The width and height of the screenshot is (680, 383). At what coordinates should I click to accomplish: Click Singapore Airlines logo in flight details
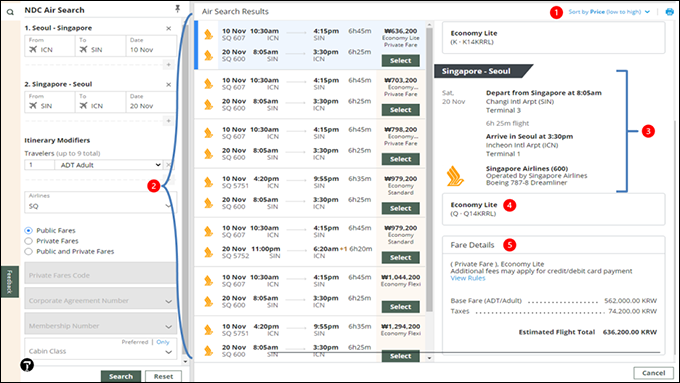tap(455, 176)
